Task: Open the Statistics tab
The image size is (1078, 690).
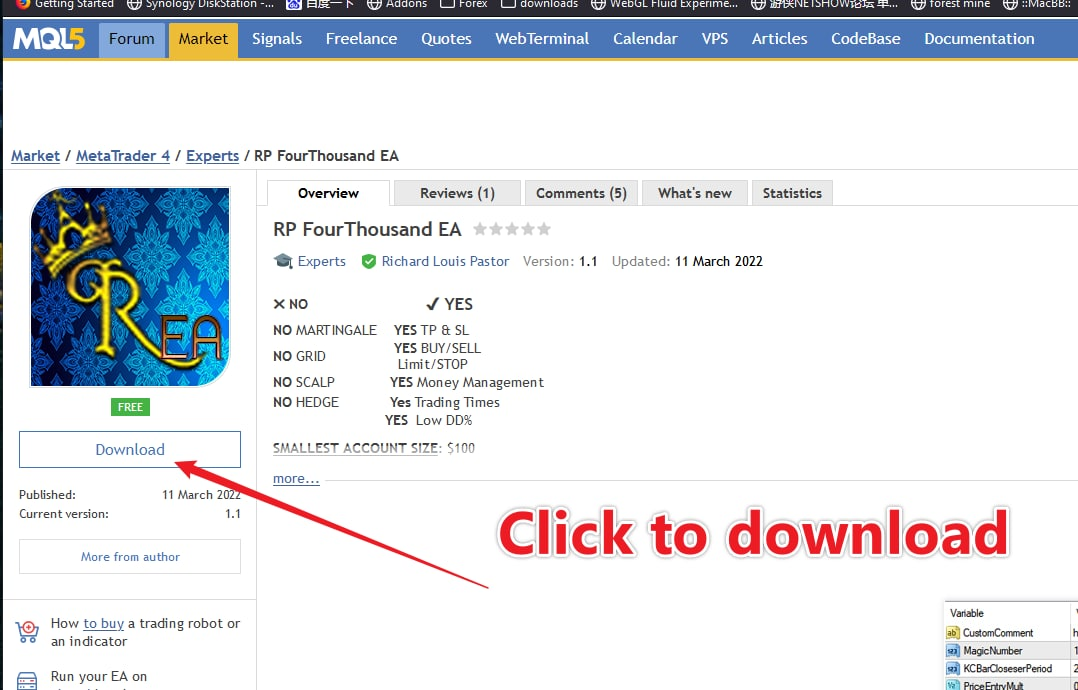Action: [x=793, y=193]
